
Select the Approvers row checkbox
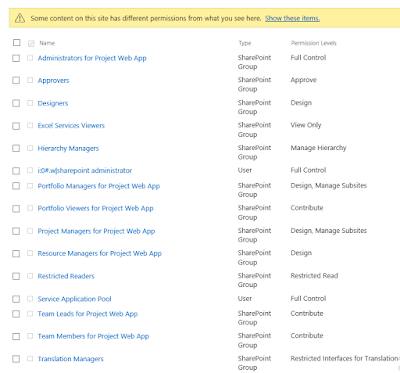pos(16,80)
